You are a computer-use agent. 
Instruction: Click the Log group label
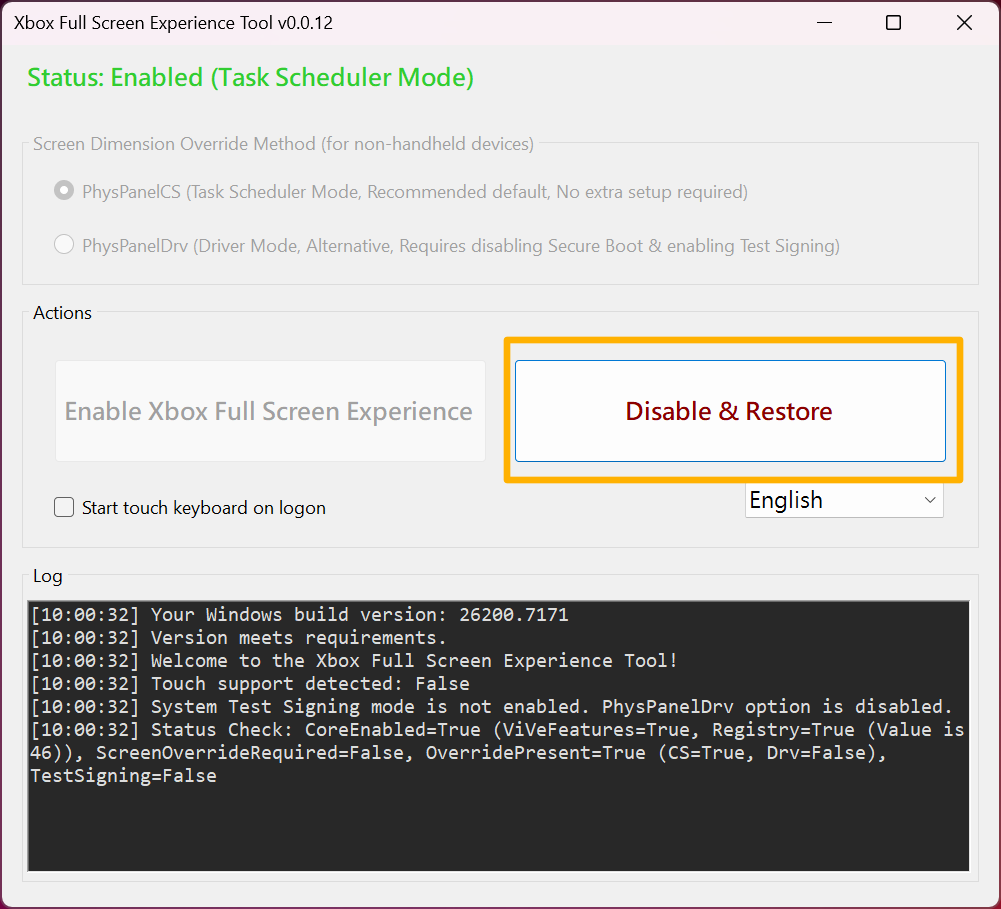[47, 576]
